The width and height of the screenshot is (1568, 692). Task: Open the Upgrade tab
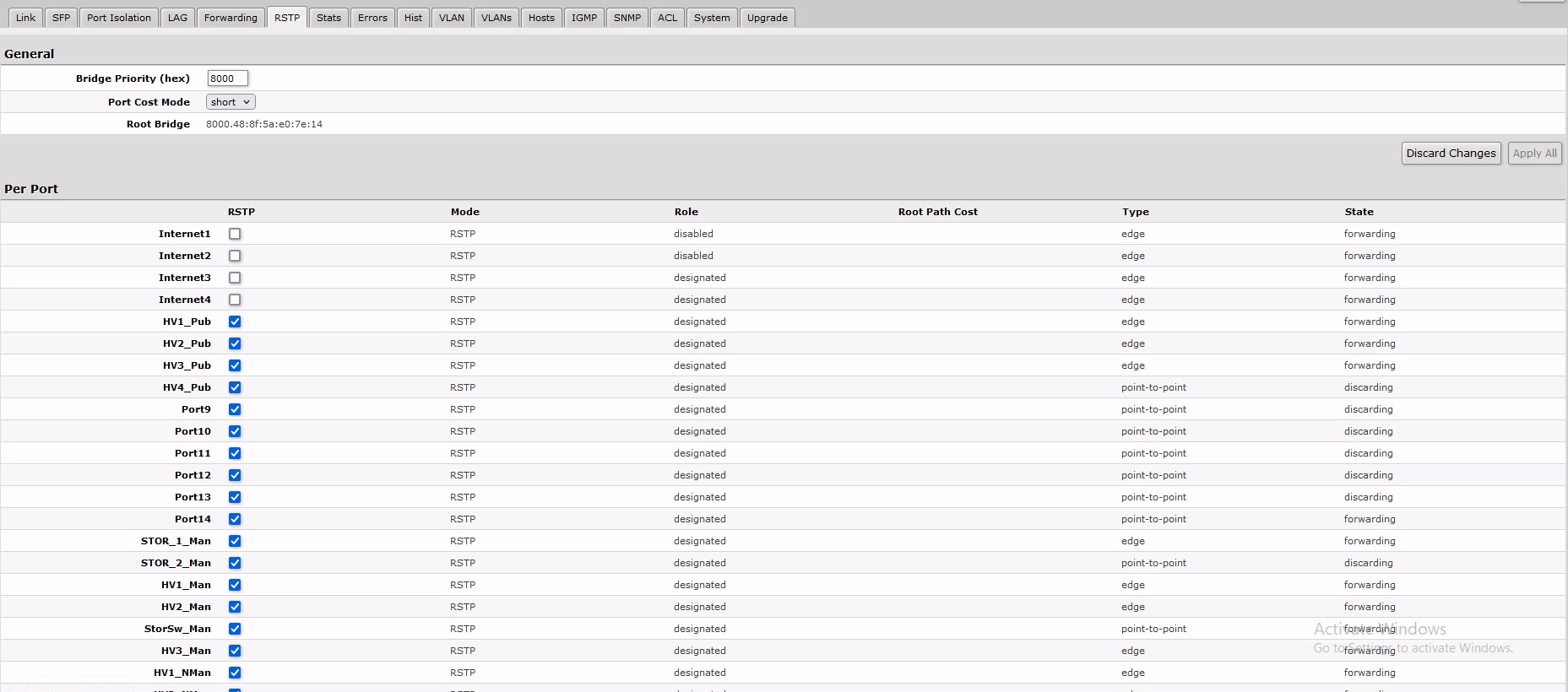pyautogui.click(x=768, y=18)
